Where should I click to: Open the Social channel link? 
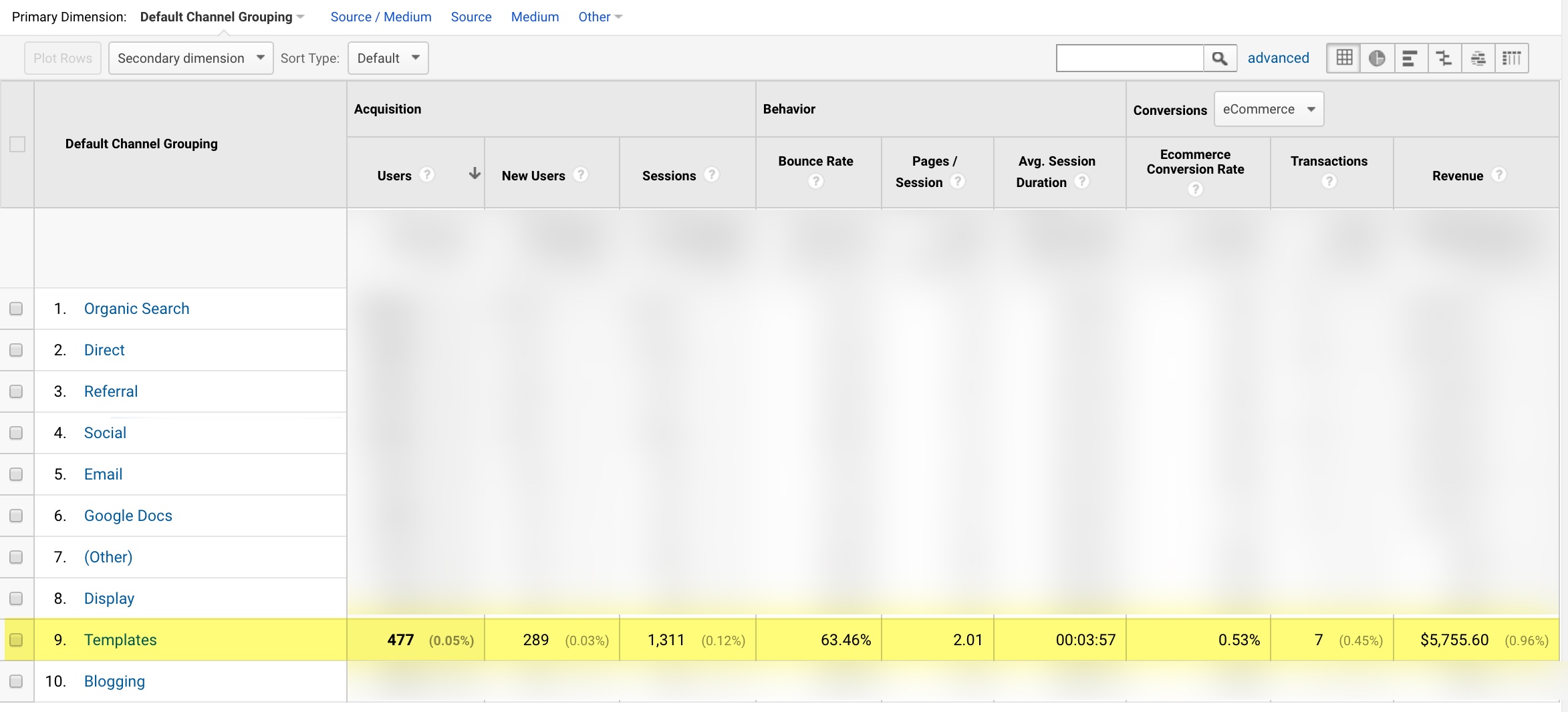click(105, 433)
